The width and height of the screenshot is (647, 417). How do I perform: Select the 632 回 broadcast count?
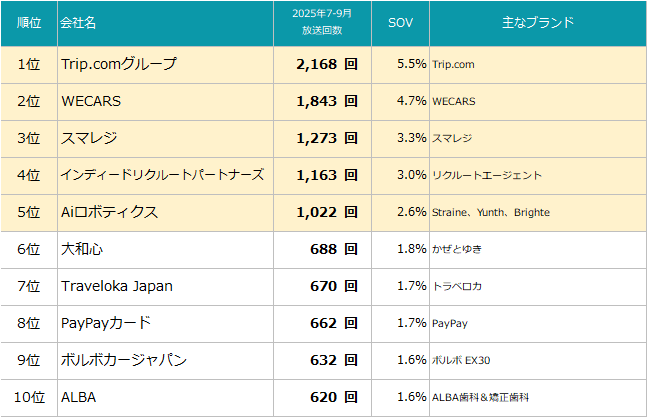click(333, 360)
